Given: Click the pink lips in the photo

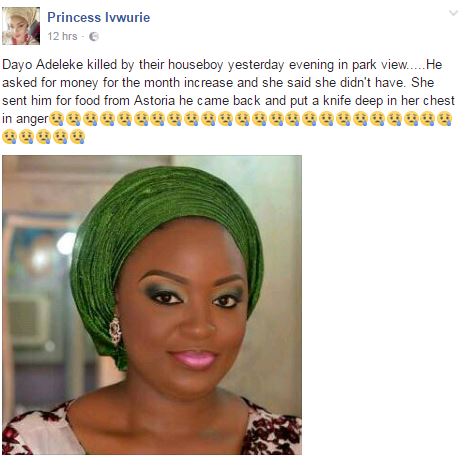Looking at the screenshot, I should (x=194, y=359).
